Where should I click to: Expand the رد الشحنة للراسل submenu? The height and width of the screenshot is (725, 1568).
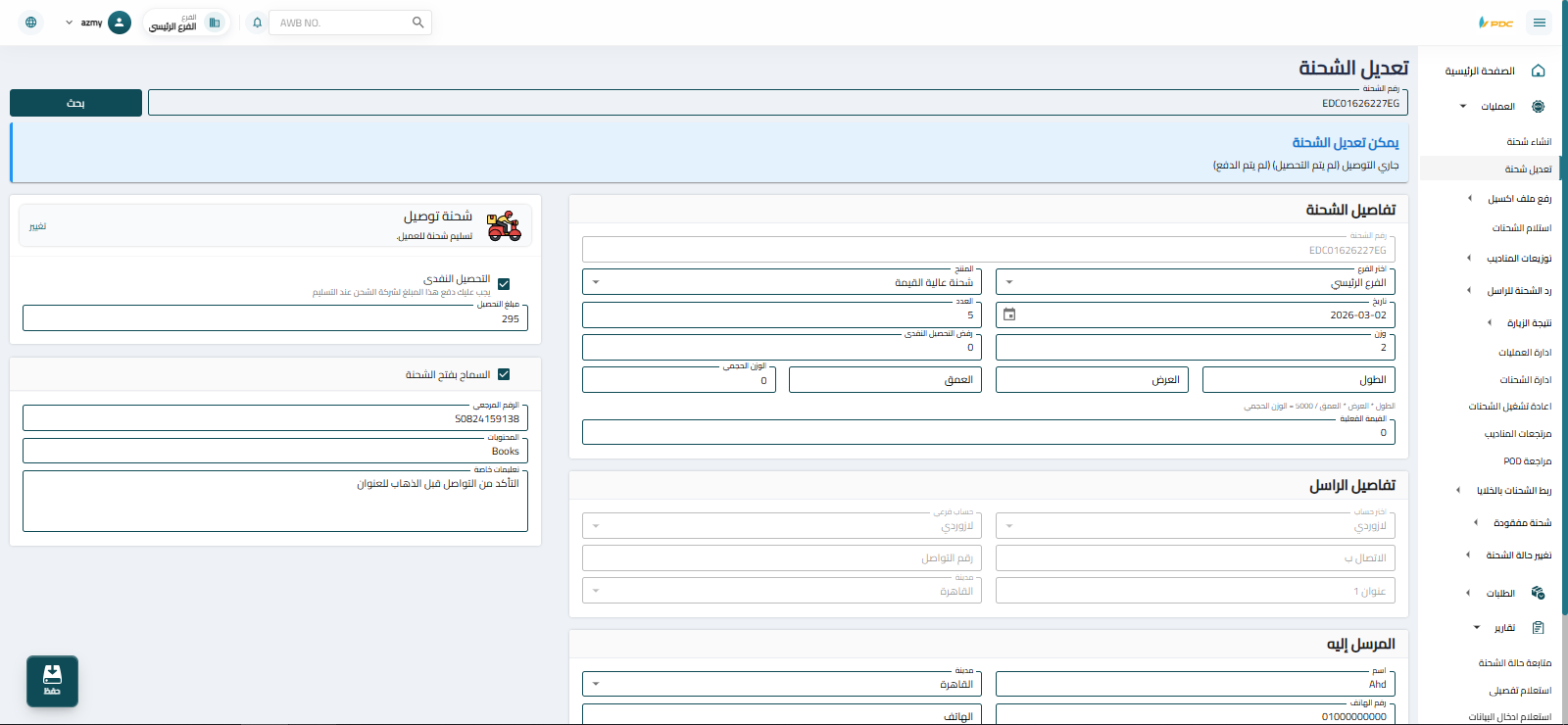pyautogui.click(x=1468, y=290)
